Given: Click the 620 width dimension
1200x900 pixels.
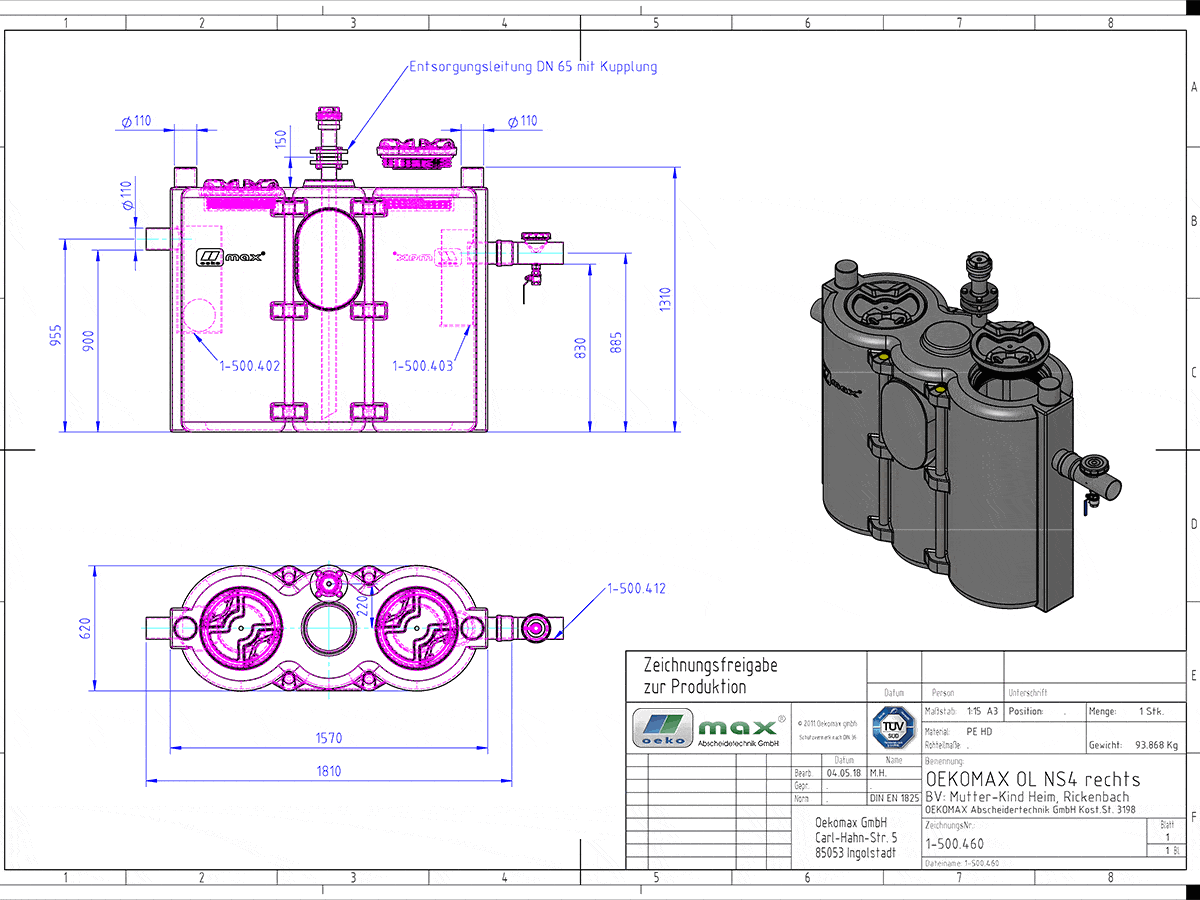Looking at the screenshot, I should [x=85, y=628].
